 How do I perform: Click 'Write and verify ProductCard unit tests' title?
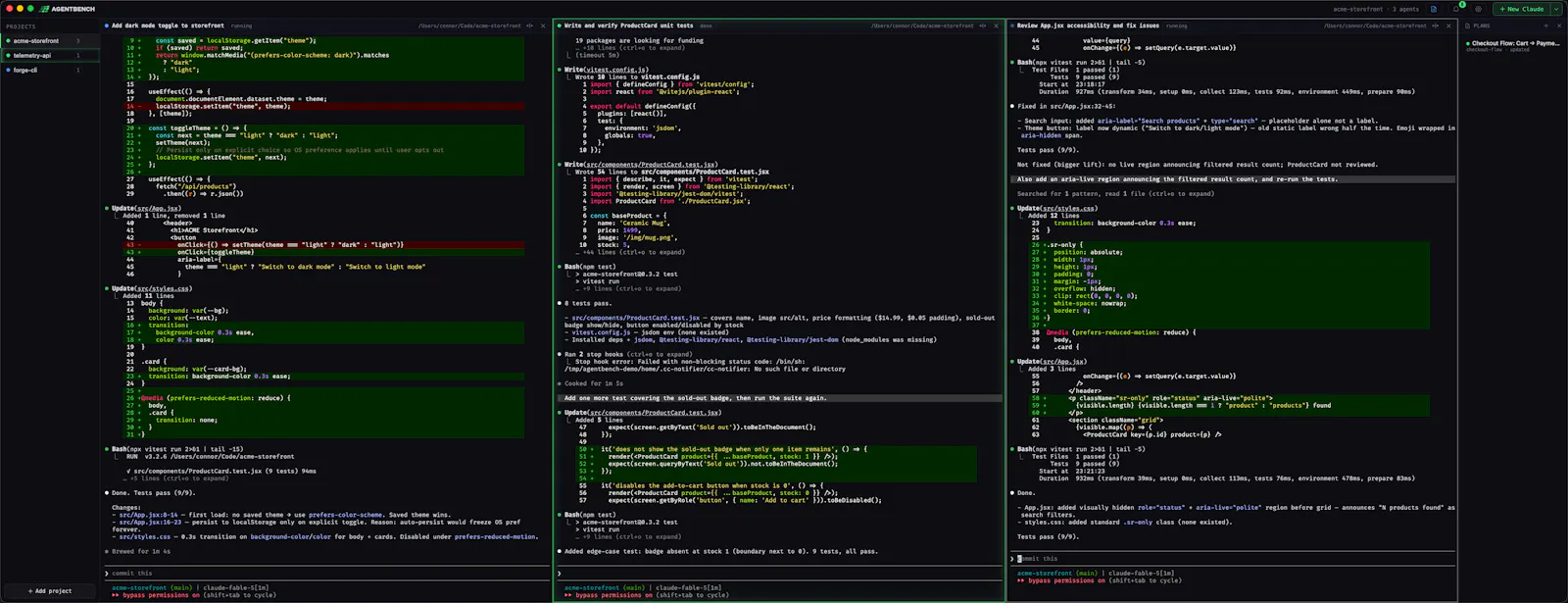pyautogui.click(x=628, y=26)
